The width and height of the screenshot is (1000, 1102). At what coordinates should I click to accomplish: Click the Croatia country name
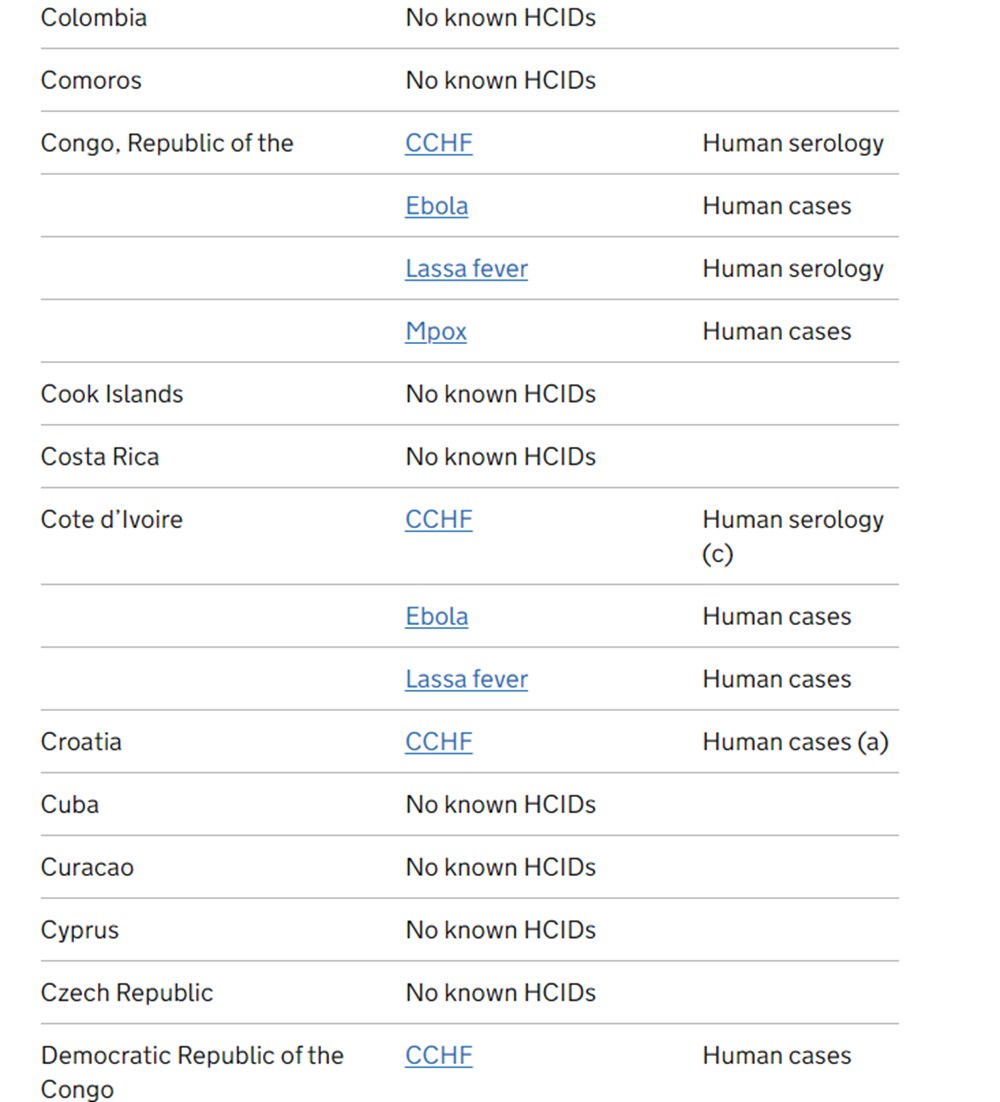click(81, 742)
